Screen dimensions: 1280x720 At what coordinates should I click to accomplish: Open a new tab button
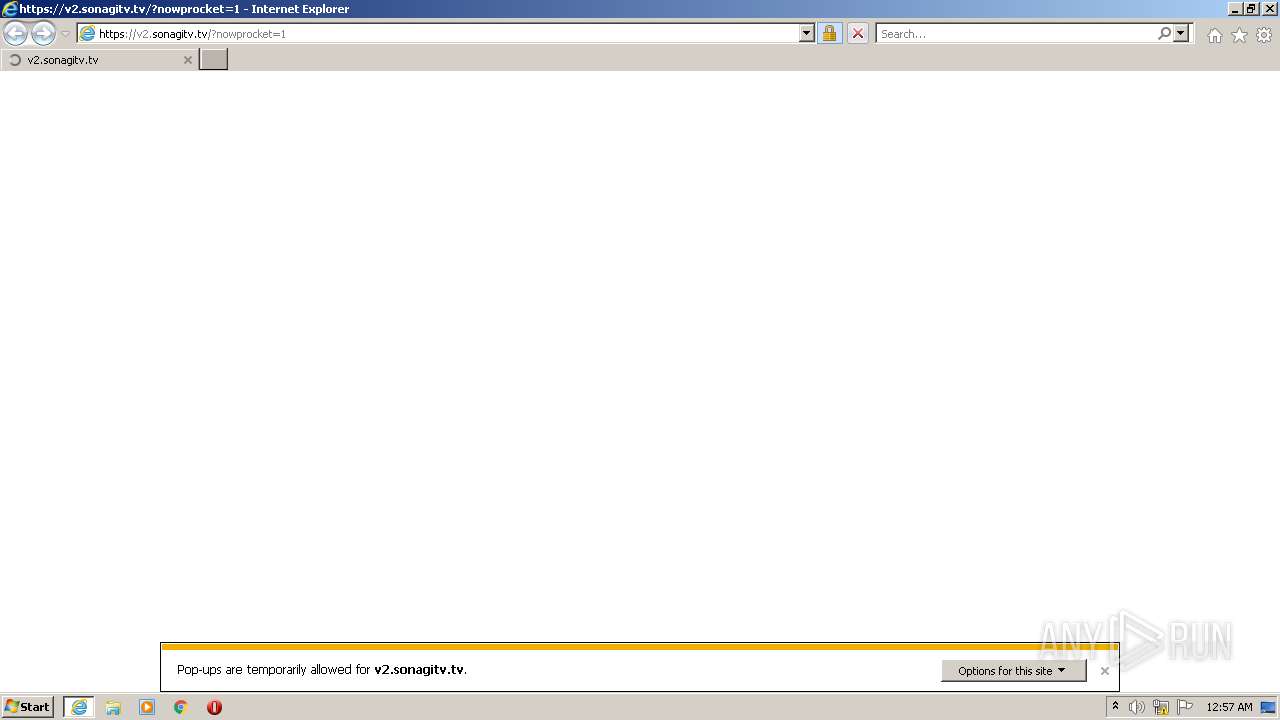tap(214, 60)
